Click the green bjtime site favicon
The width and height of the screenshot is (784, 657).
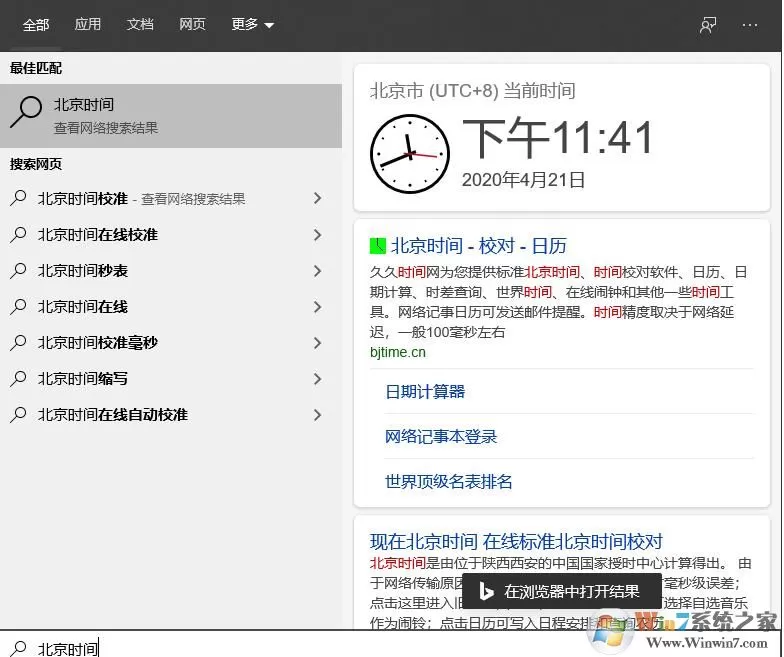[378, 246]
